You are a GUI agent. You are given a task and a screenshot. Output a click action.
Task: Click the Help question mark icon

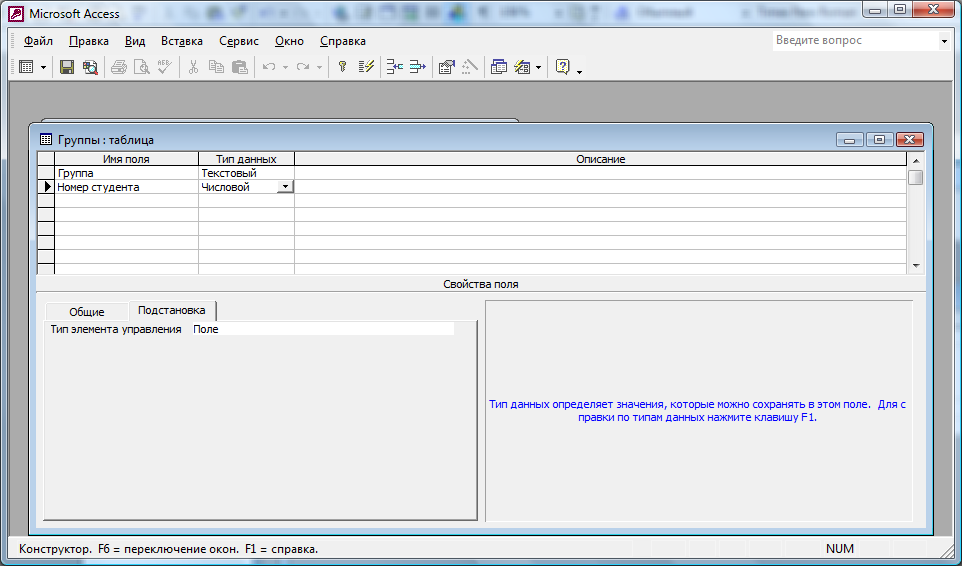pos(563,67)
